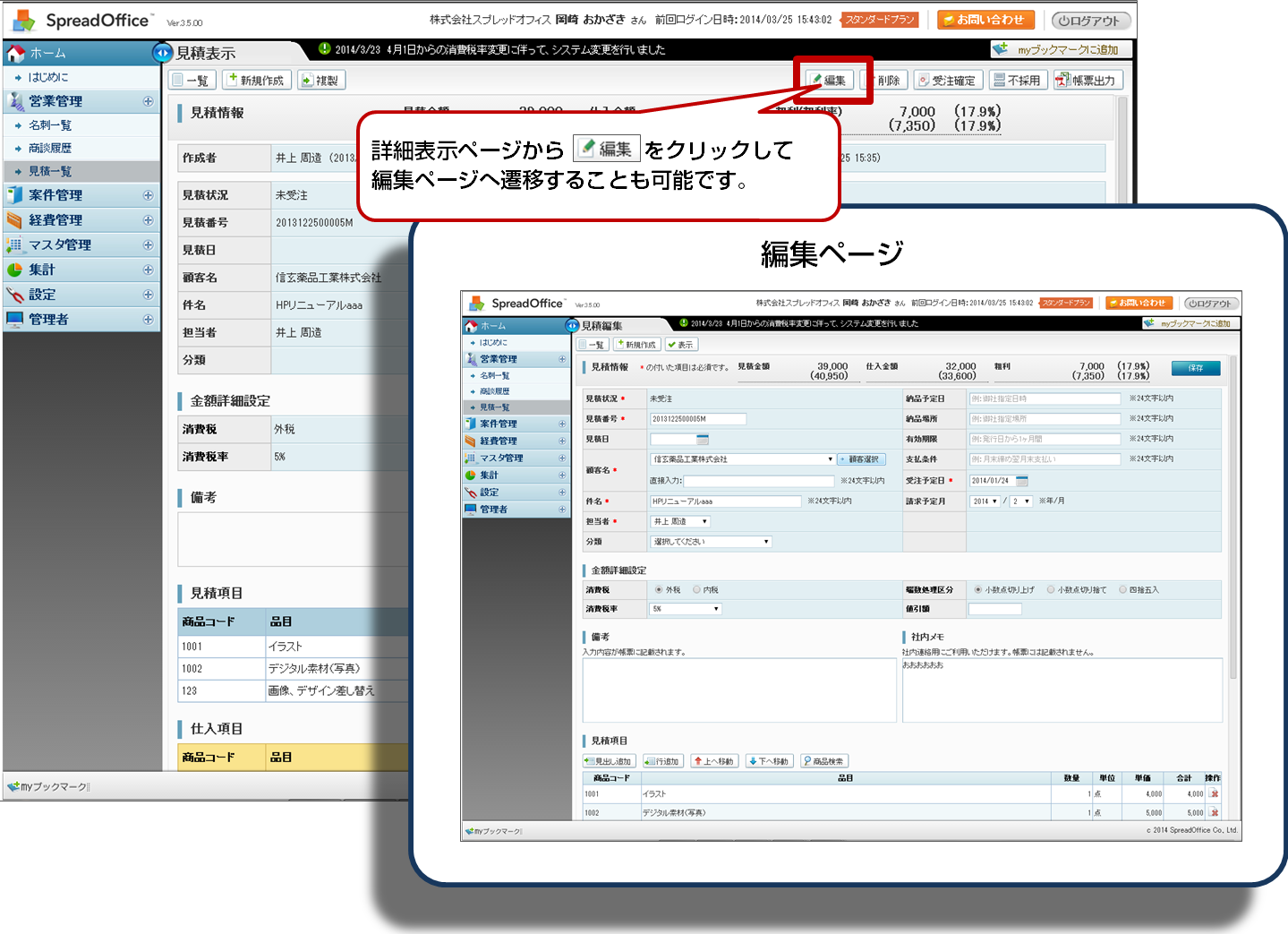Click the 顧客選択 button
The width and height of the screenshot is (1288, 934).
[x=860, y=459]
